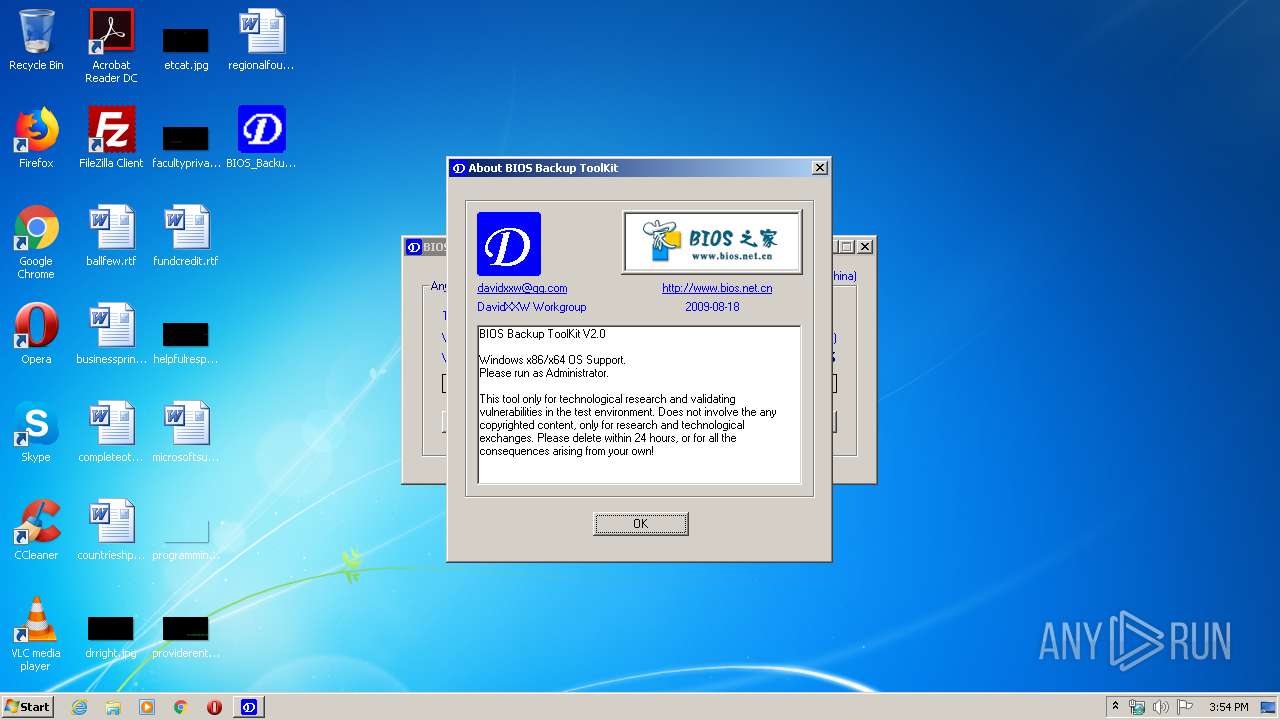Select the businessprin... document
Image resolution: width=1280 pixels, height=720 pixels.
(x=111, y=334)
